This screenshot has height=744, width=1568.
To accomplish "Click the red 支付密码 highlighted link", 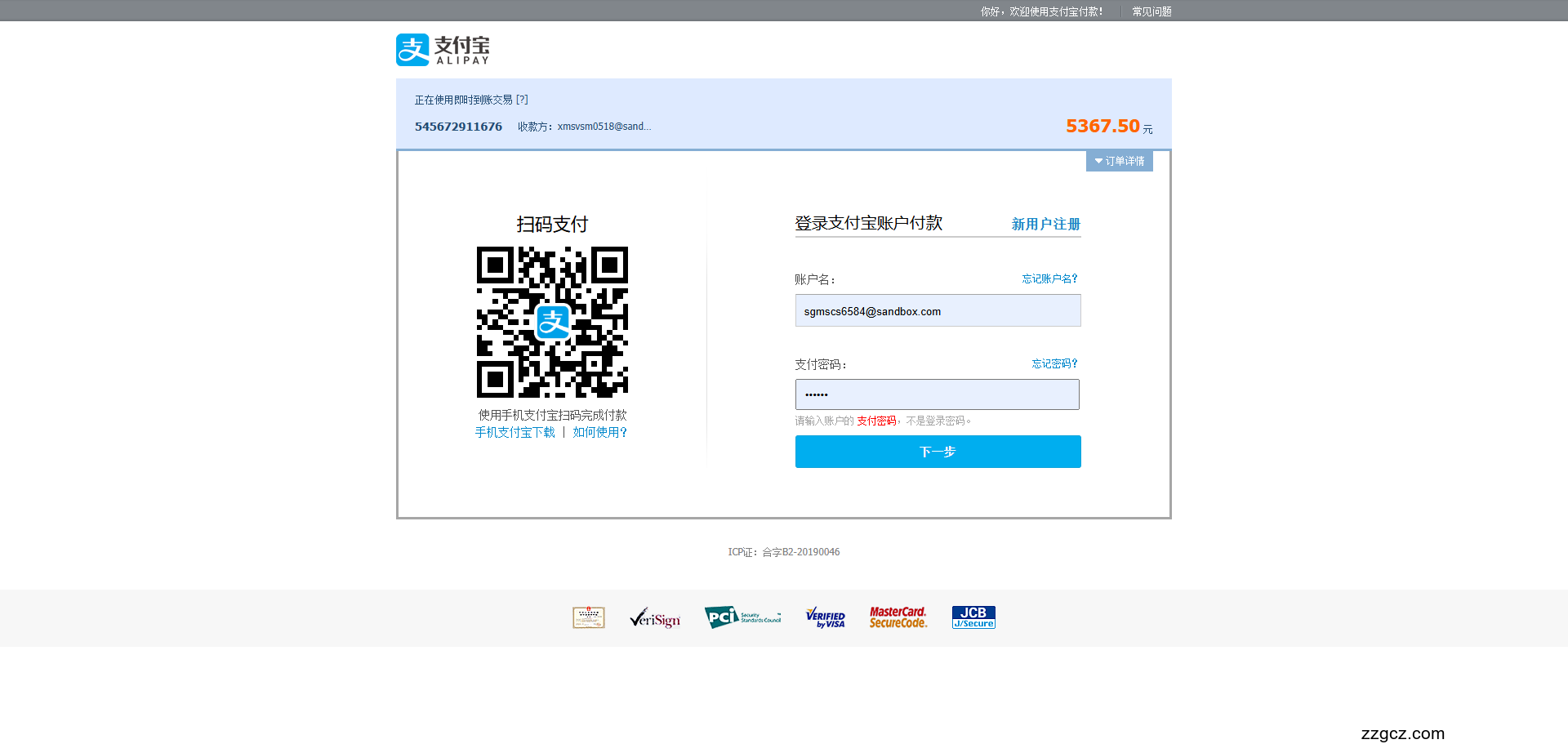I will tap(877, 421).
